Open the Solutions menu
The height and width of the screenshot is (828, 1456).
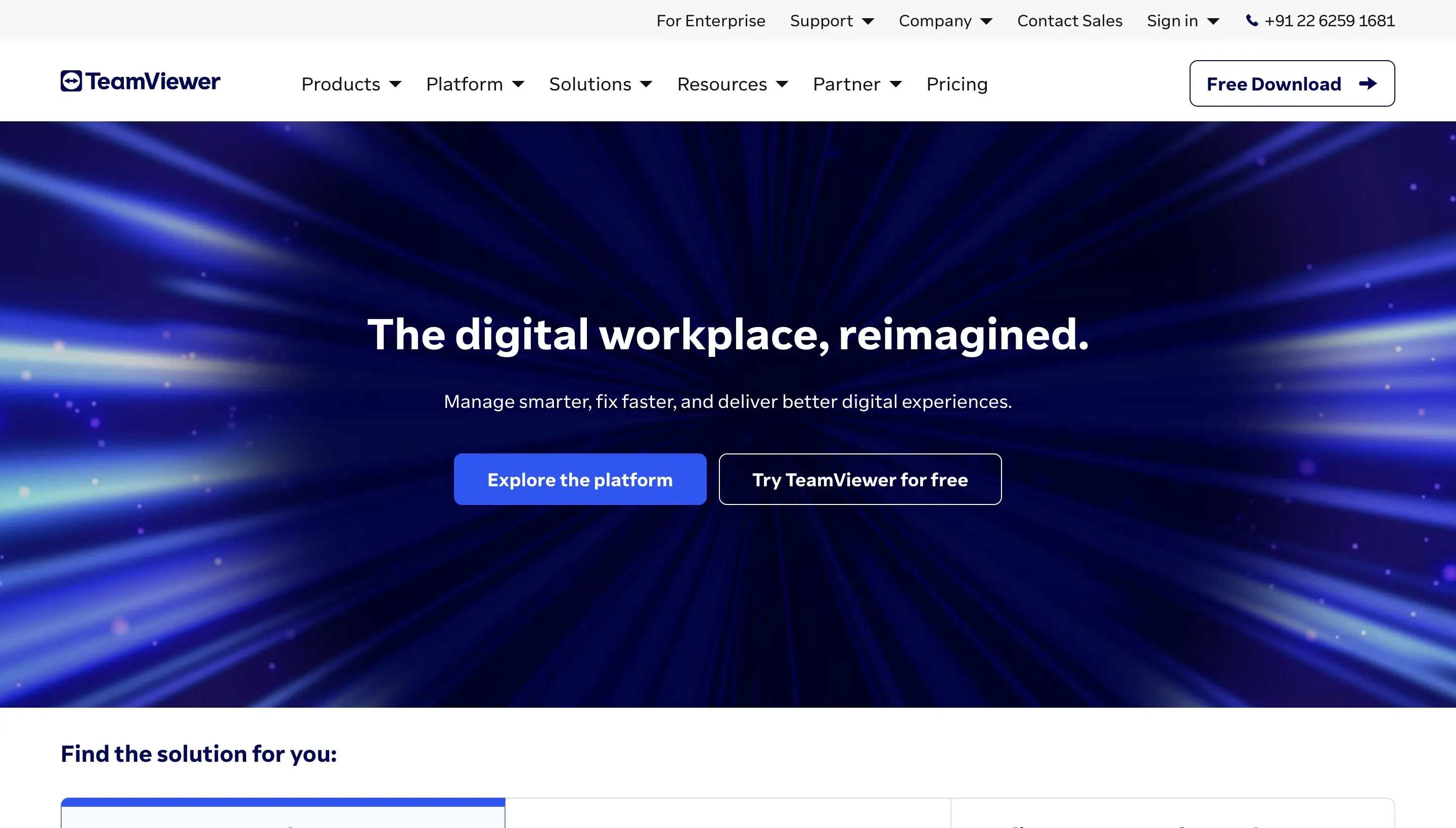tap(590, 84)
